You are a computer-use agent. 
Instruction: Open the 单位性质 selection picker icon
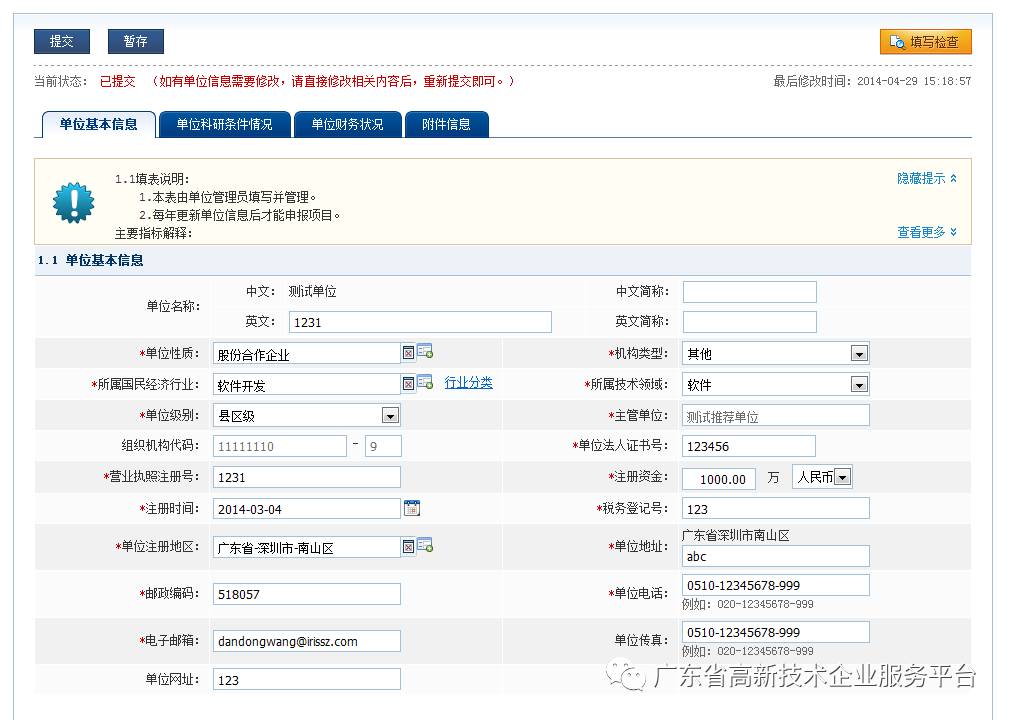point(425,351)
